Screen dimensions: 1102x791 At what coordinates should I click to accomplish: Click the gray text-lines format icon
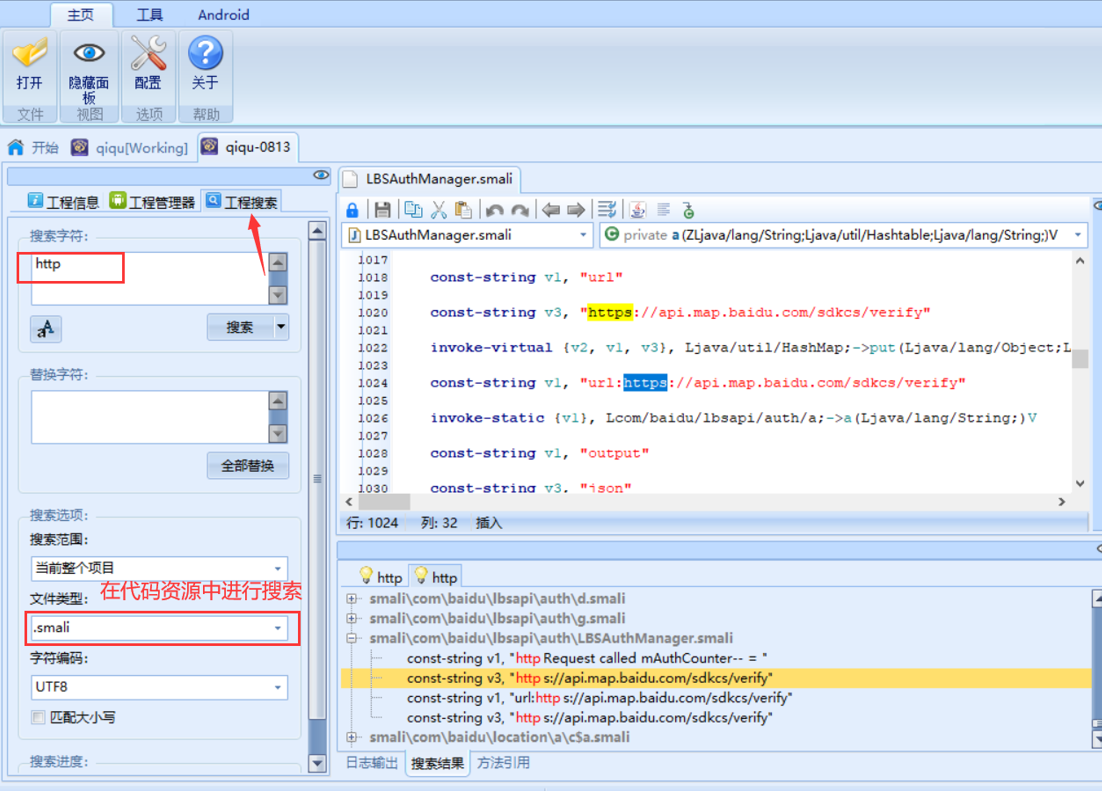[663, 210]
